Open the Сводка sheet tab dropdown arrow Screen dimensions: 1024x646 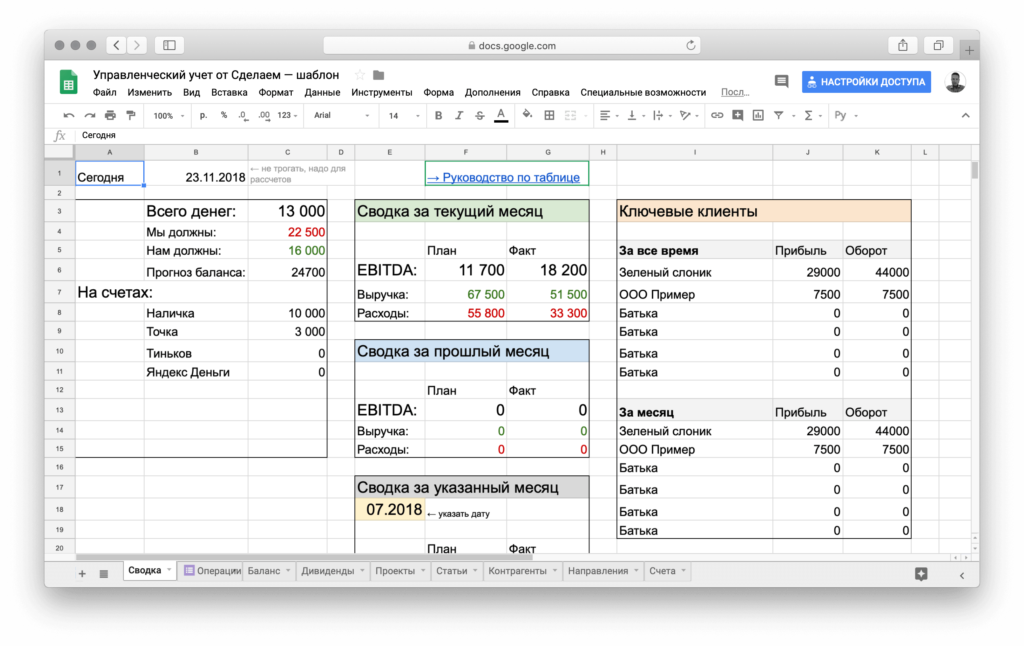point(169,570)
